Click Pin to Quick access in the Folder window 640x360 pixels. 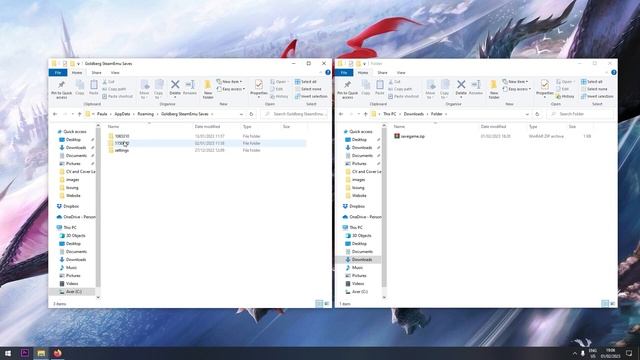pyautogui.click(x=347, y=89)
